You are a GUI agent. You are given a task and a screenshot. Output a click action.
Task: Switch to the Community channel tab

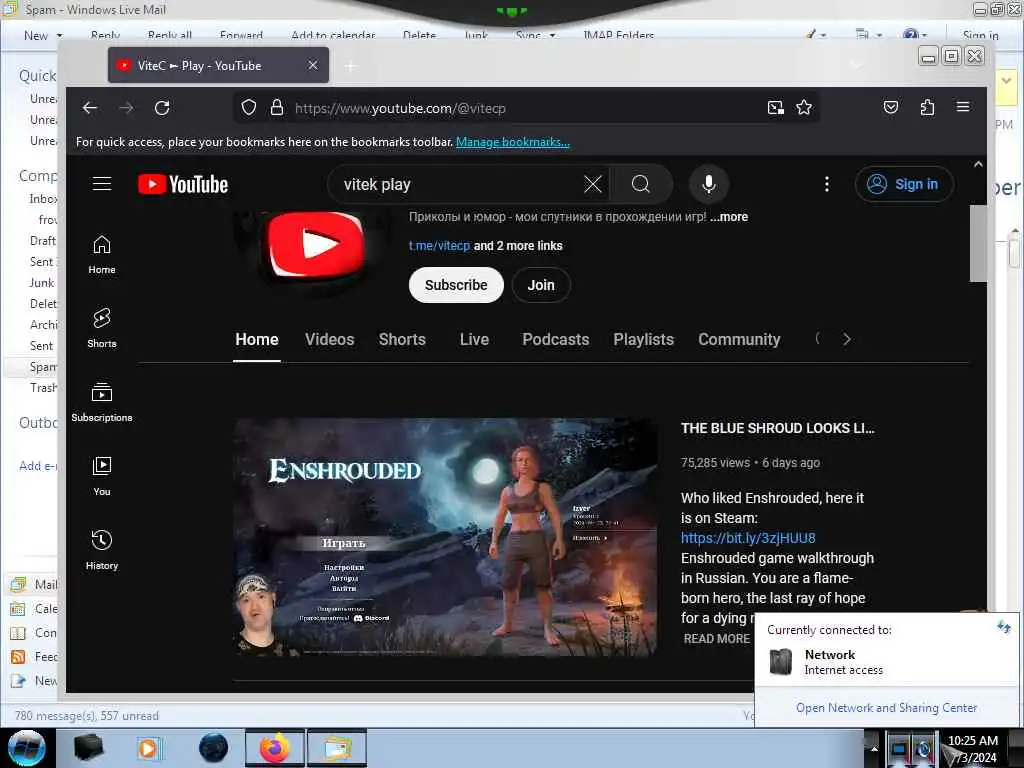click(739, 340)
